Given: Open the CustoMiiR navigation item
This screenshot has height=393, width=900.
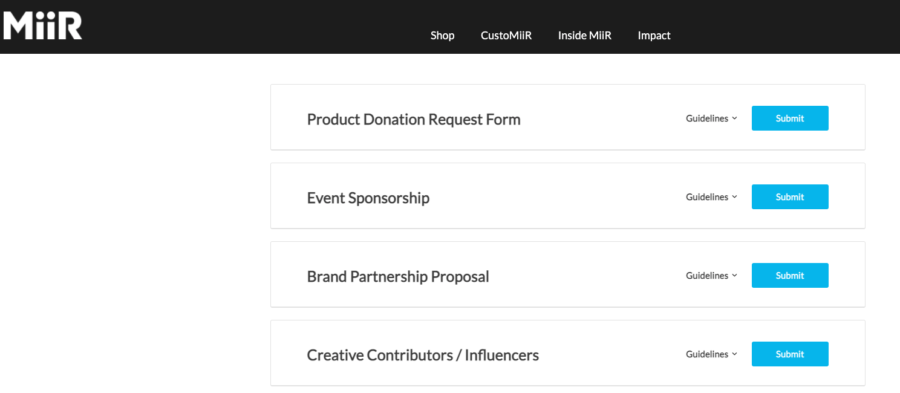Looking at the screenshot, I should point(506,36).
